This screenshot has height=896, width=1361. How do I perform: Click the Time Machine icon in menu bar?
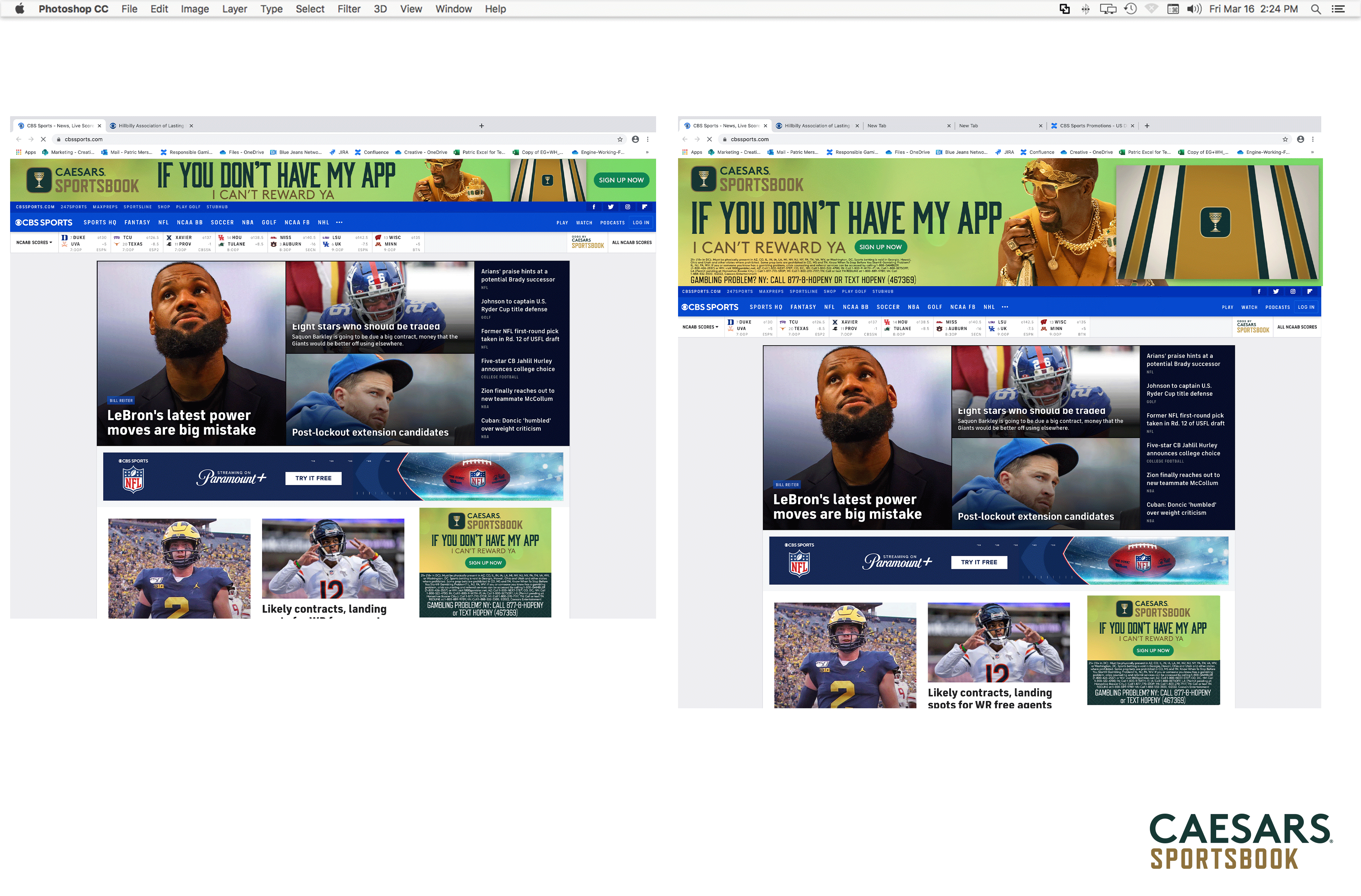1130,9
